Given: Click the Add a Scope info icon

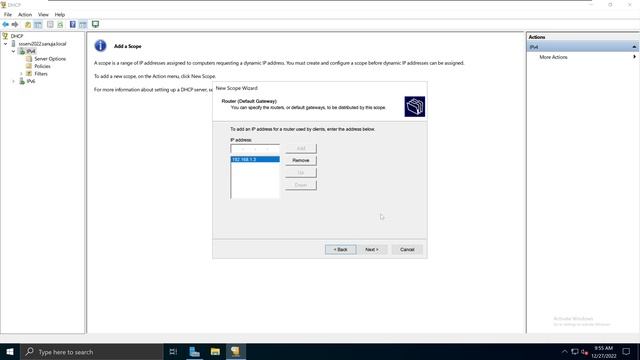Looking at the screenshot, I should pos(100,46).
